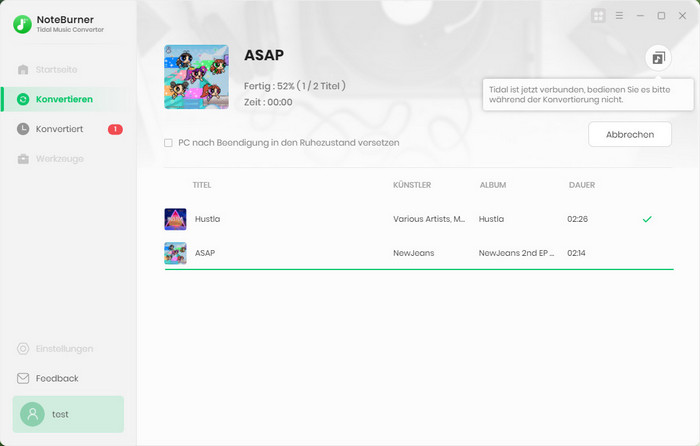Select the ASAP title in track list
700x446 pixels.
[x=205, y=253]
